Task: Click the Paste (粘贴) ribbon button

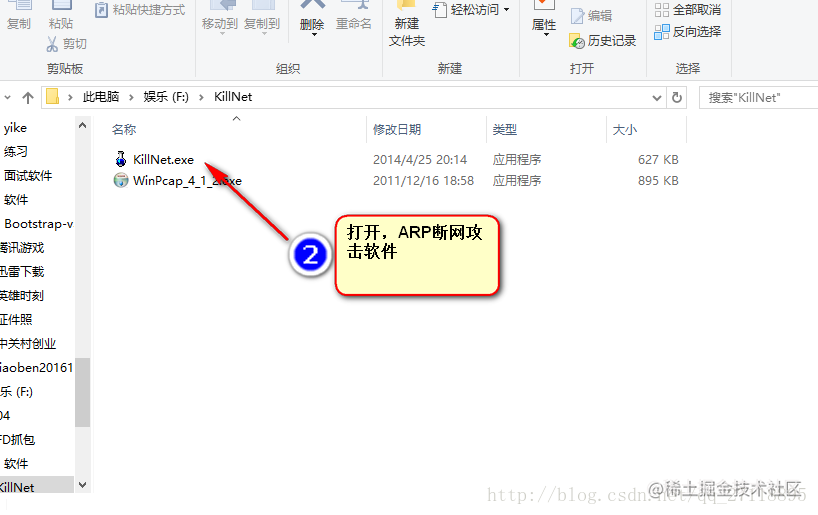Action: click(x=61, y=16)
